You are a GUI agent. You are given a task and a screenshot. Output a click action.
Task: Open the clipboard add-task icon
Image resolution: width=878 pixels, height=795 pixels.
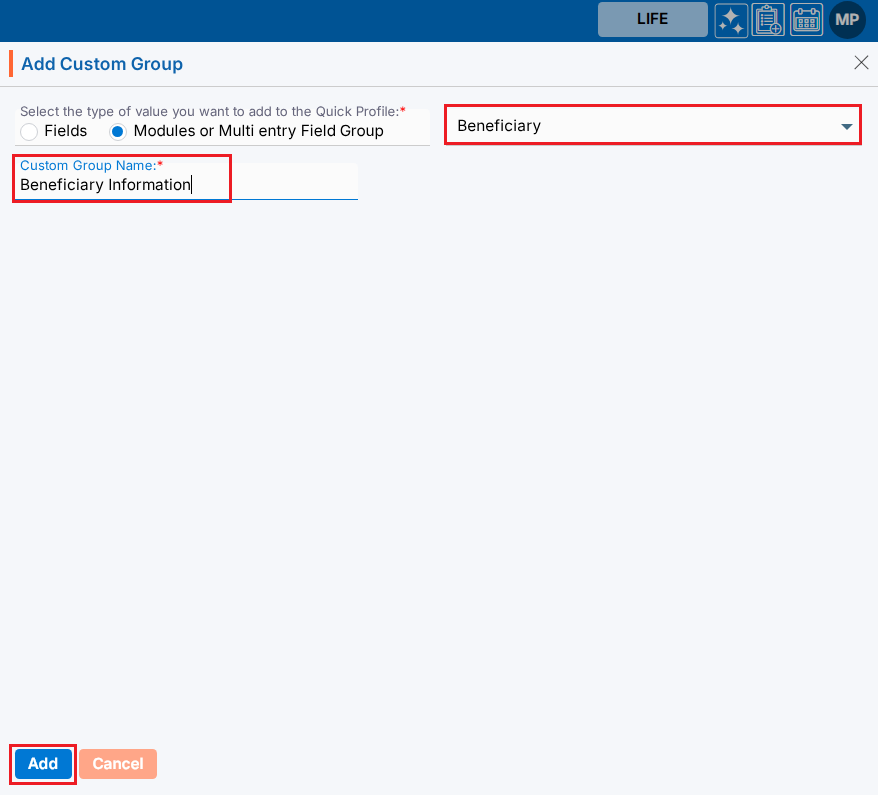click(769, 20)
